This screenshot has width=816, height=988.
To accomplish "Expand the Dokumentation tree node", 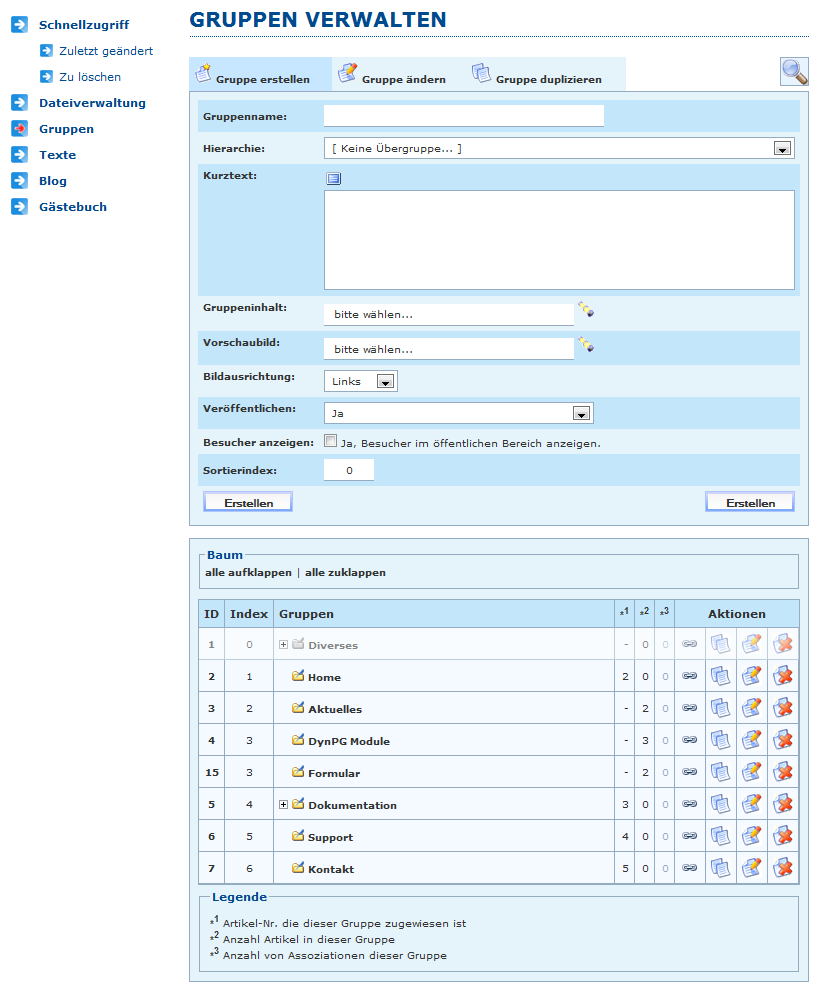I will tap(284, 805).
